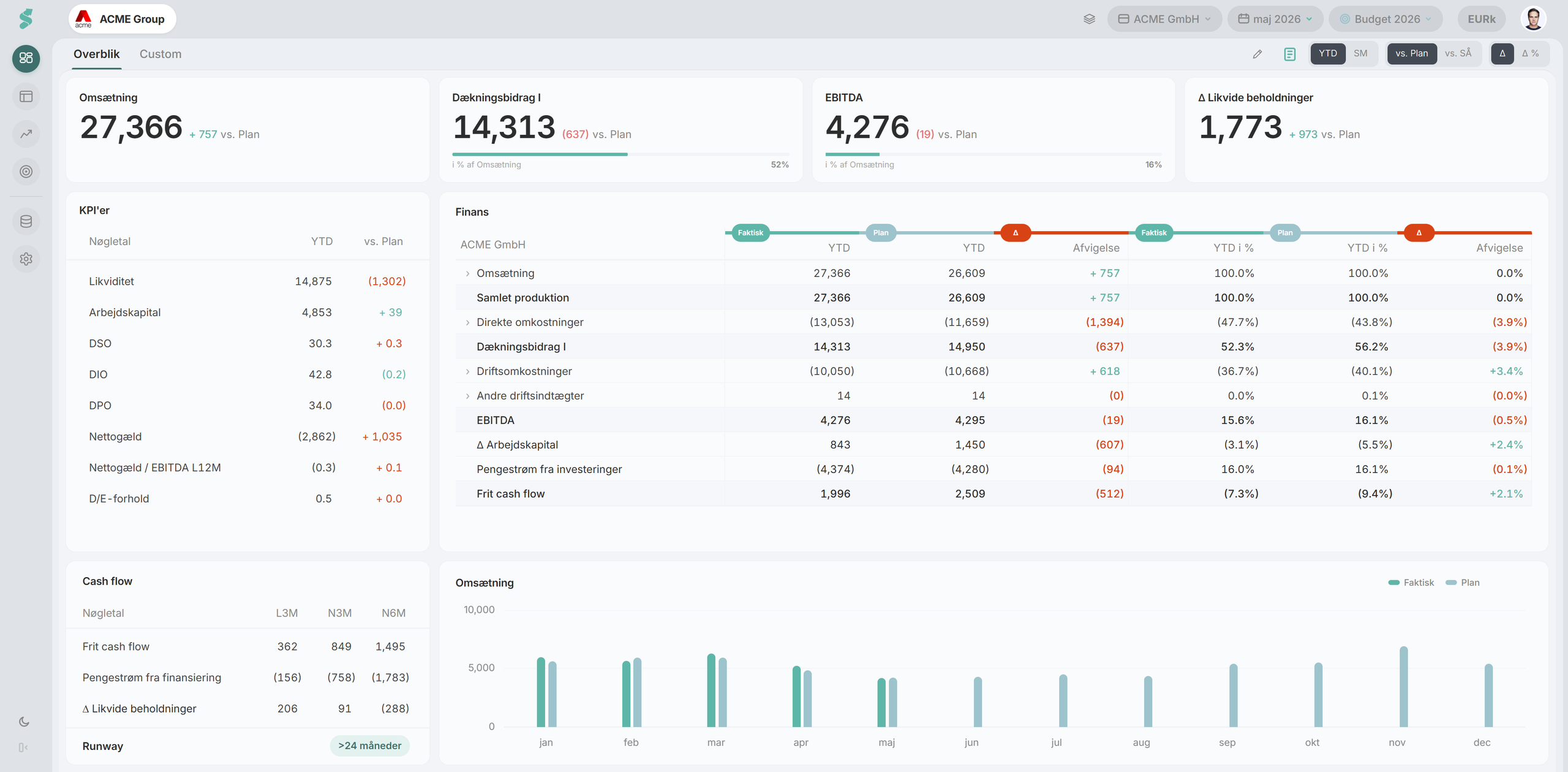Click the EURk currency button
Image resolution: width=1568 pixels, height=772 pixels.
[1482, 19]
